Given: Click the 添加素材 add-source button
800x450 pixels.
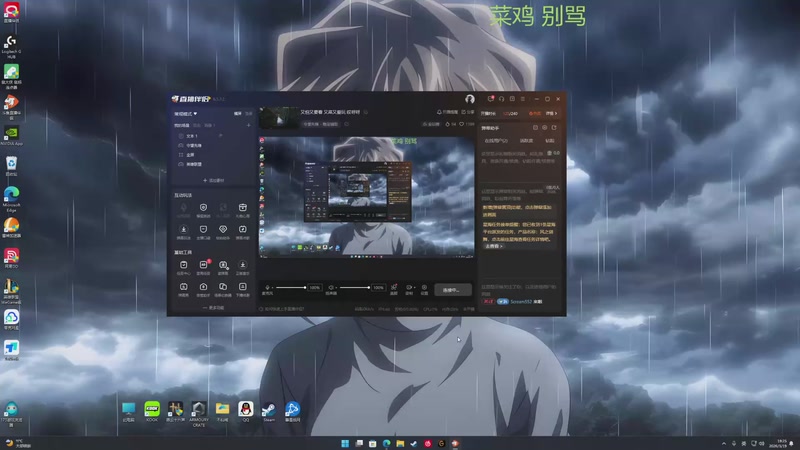Looking at the screenshot, I should pyautogui.click(x=213, y=180).
